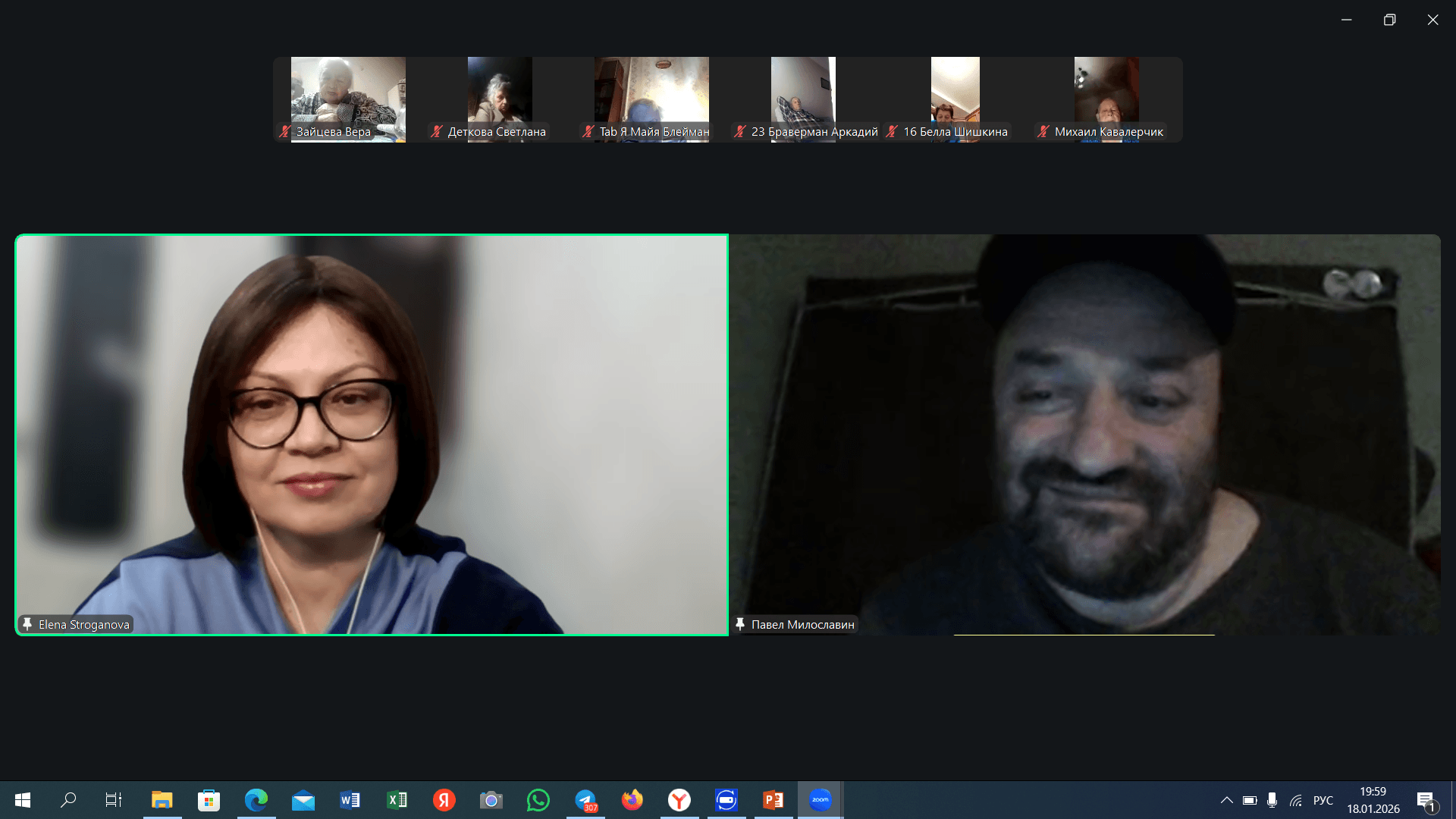Select Зайцева Вера video thumbnail
The width and height of the screenshot is (1456, 819).
pos(348,99)
